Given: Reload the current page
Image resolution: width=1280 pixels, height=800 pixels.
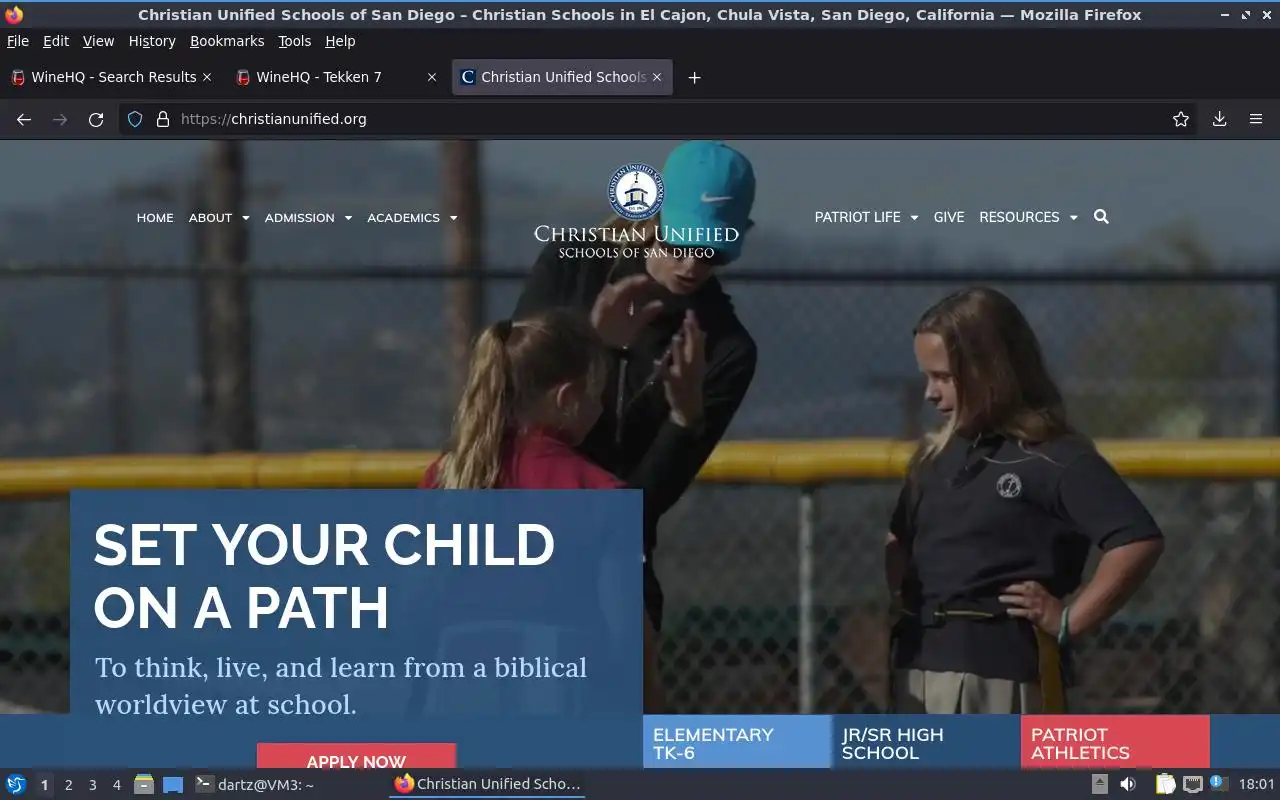Looking at the screenshot, I should (96, 119).
